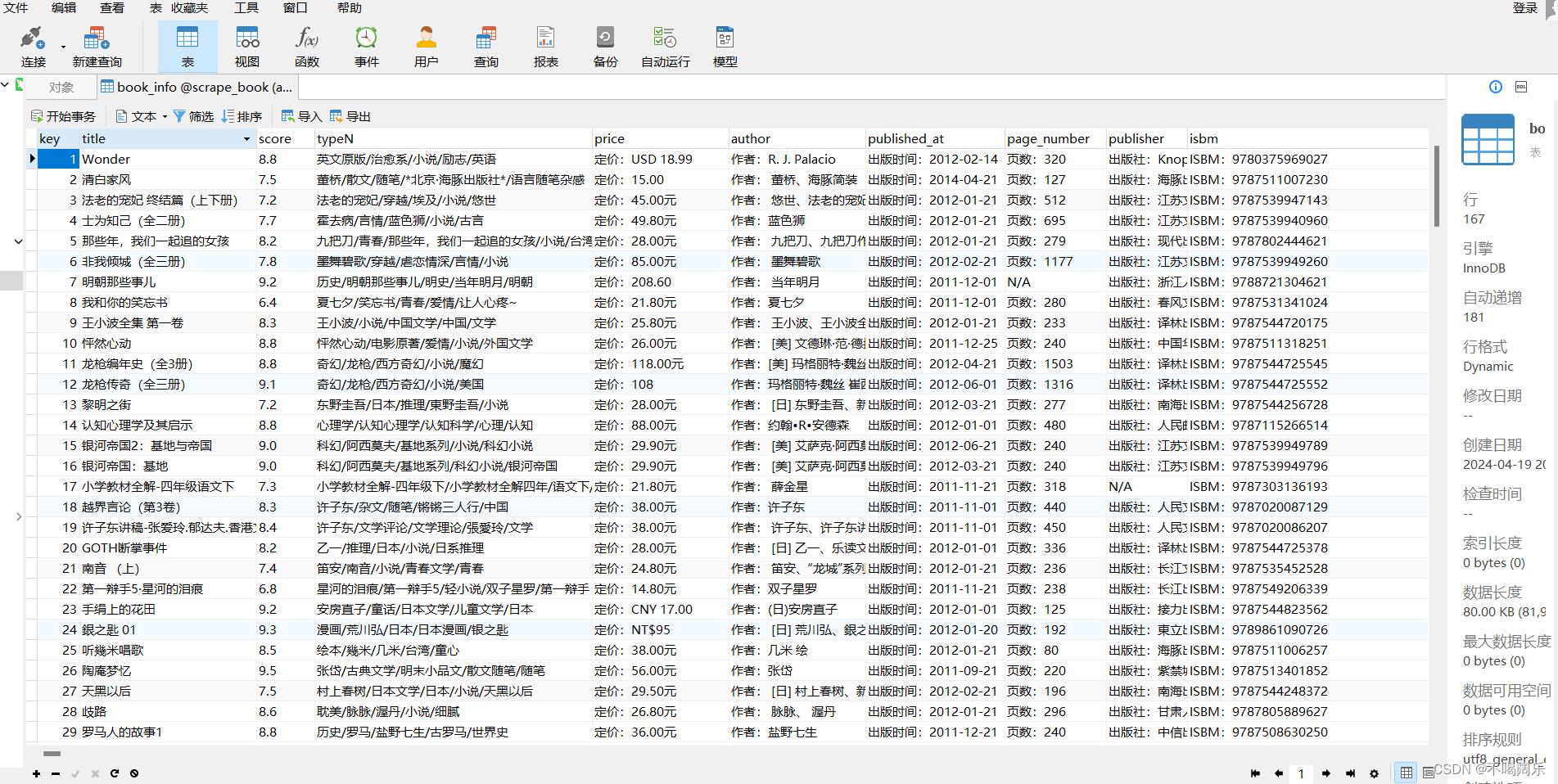The height and width of the screenshot is (784, 1558).
Task: Open the 函数 functions icon
Action: tap(307, 47)
